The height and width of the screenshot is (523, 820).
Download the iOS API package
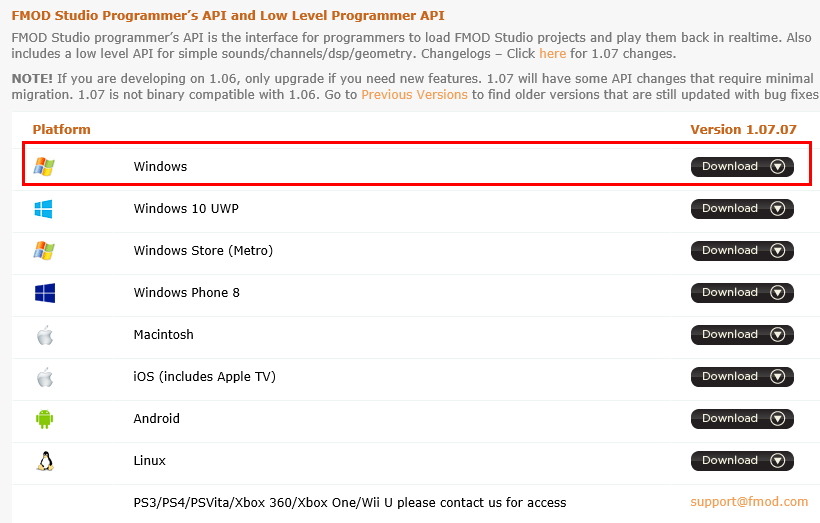point(730,377)
